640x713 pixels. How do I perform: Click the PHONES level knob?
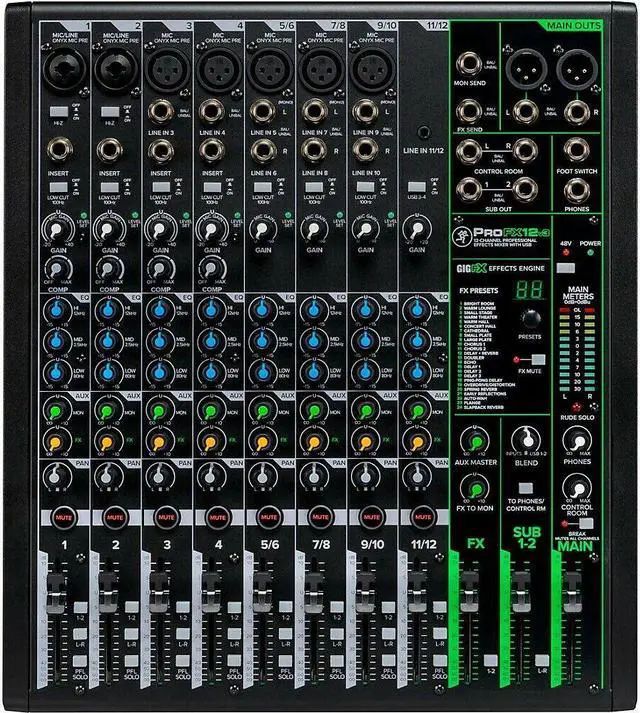pos(574,441)
